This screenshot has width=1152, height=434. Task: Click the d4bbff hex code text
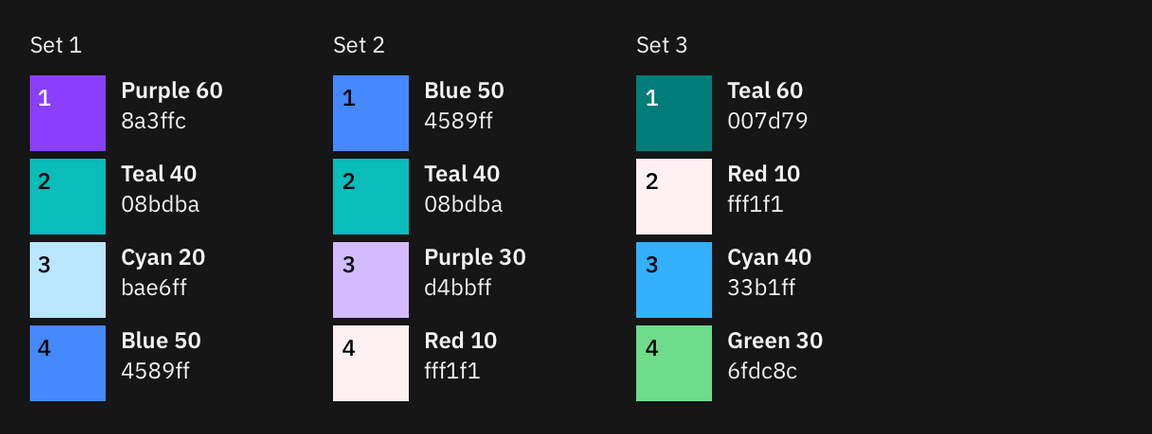coord(458,288)
